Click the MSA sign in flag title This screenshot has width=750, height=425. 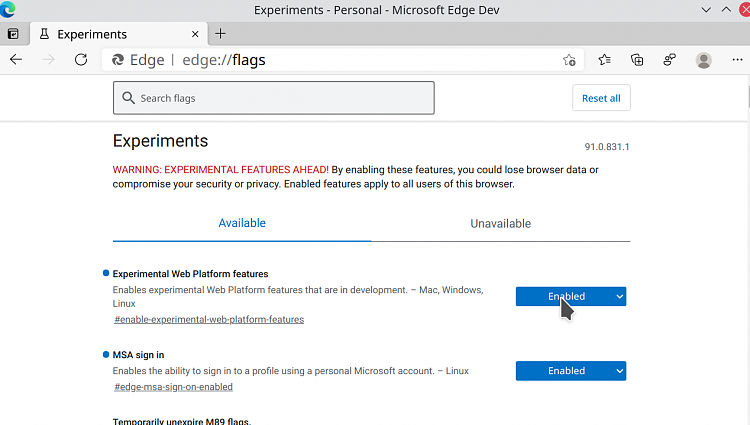click(x=138, y=355)
